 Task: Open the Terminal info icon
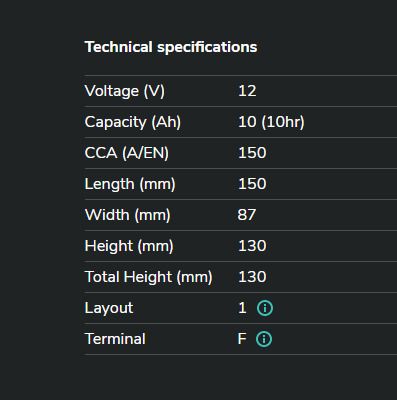click(x=264, y=339)
